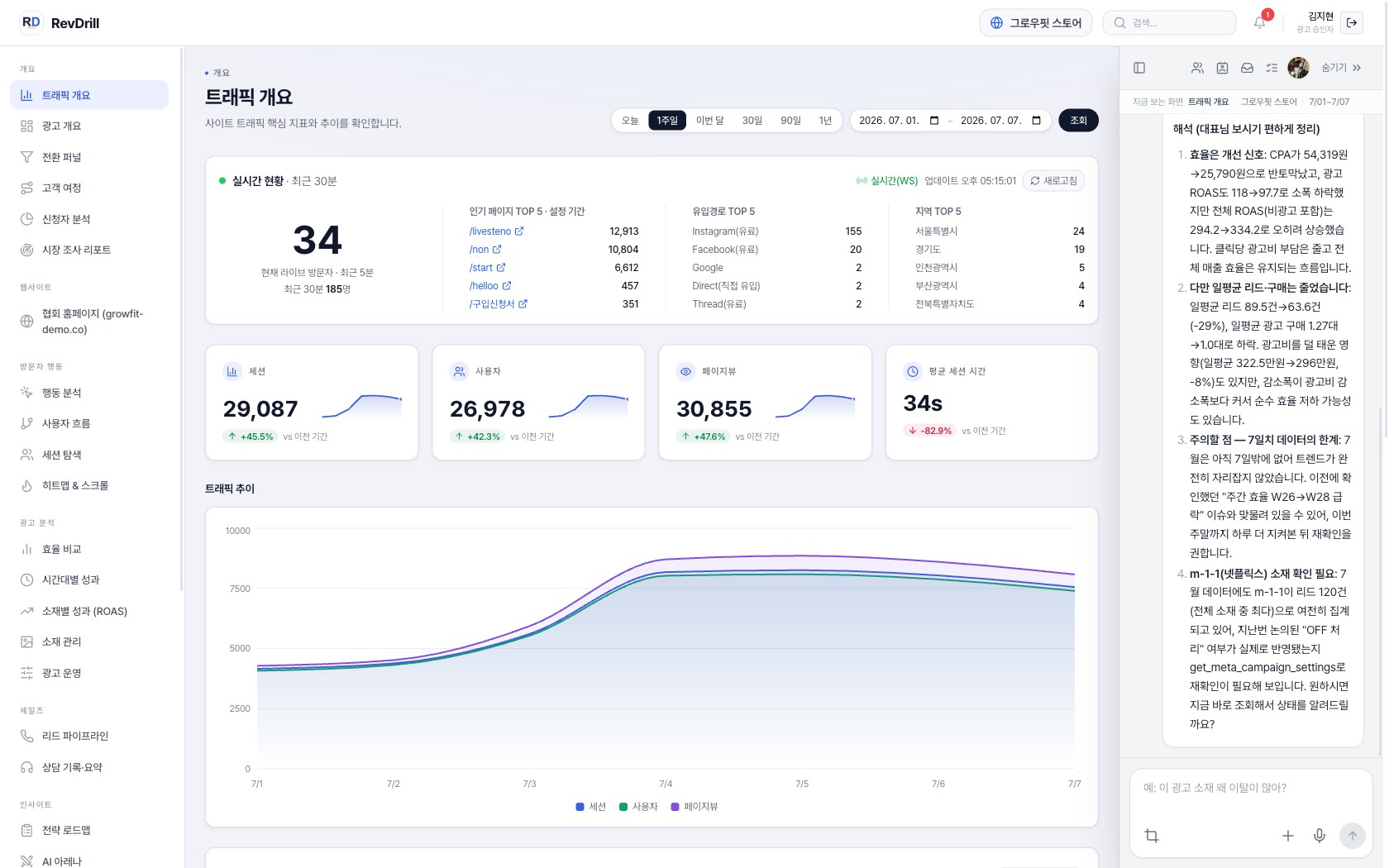Screen dimensions: 1389x868
Task: Open 트래픽 개요 in the sidebar
Action: click(89, 95)
